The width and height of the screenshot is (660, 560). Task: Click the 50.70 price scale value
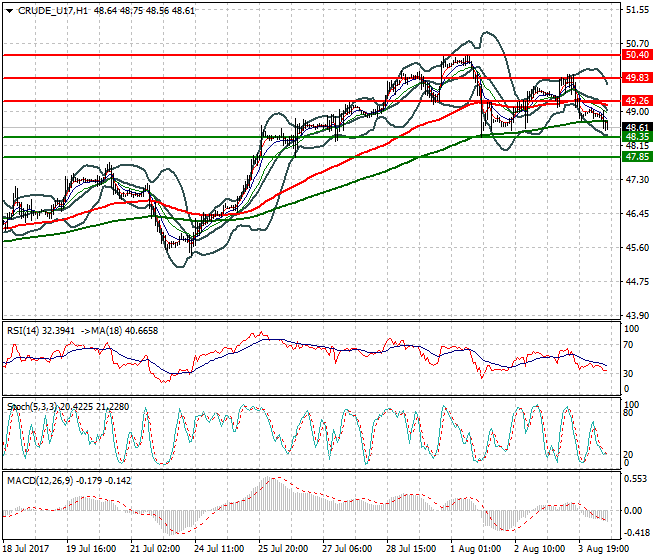click(x=637, y=43)
